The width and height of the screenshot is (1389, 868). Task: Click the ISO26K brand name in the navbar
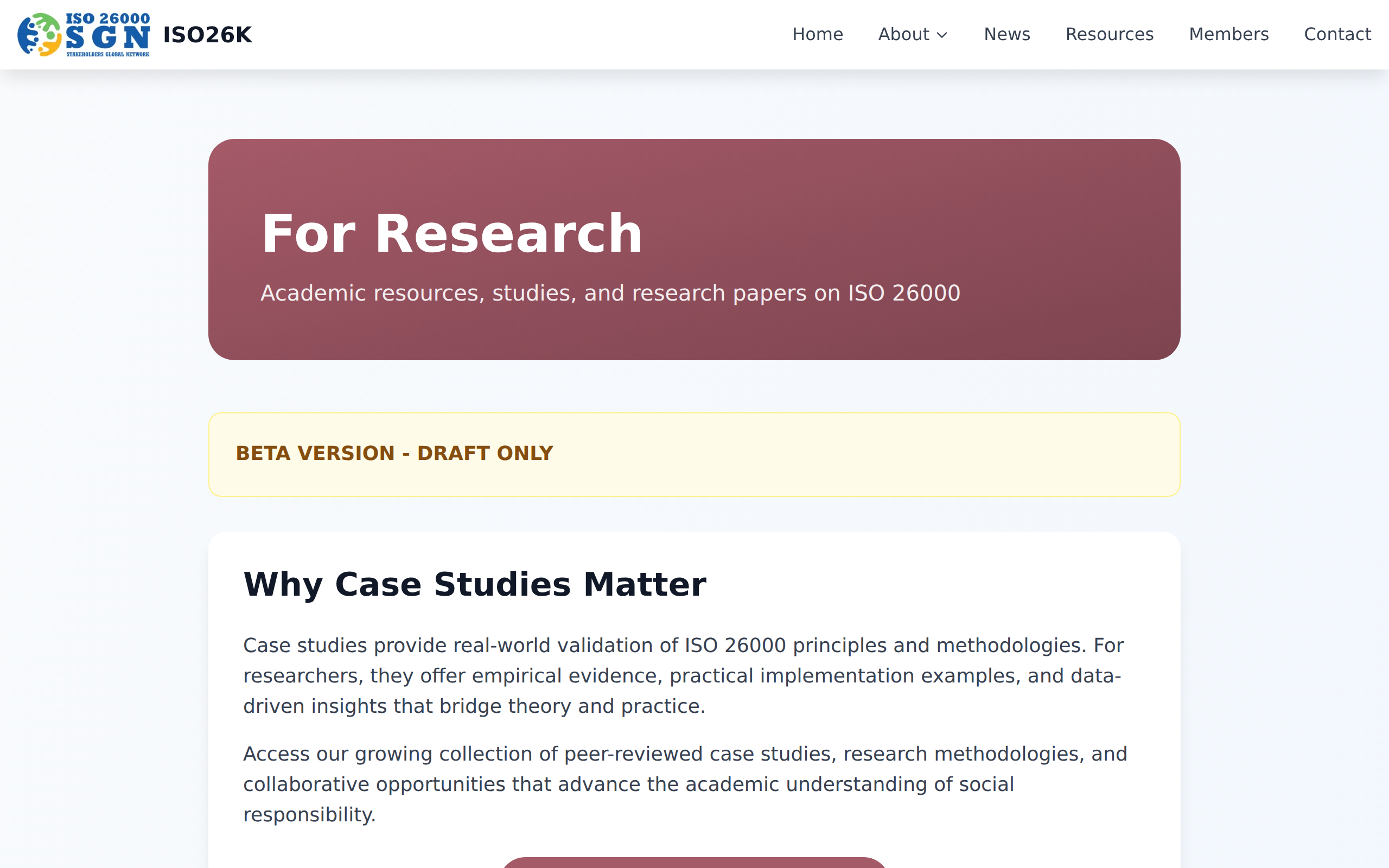pyautogui.click(x=208, y=34)
